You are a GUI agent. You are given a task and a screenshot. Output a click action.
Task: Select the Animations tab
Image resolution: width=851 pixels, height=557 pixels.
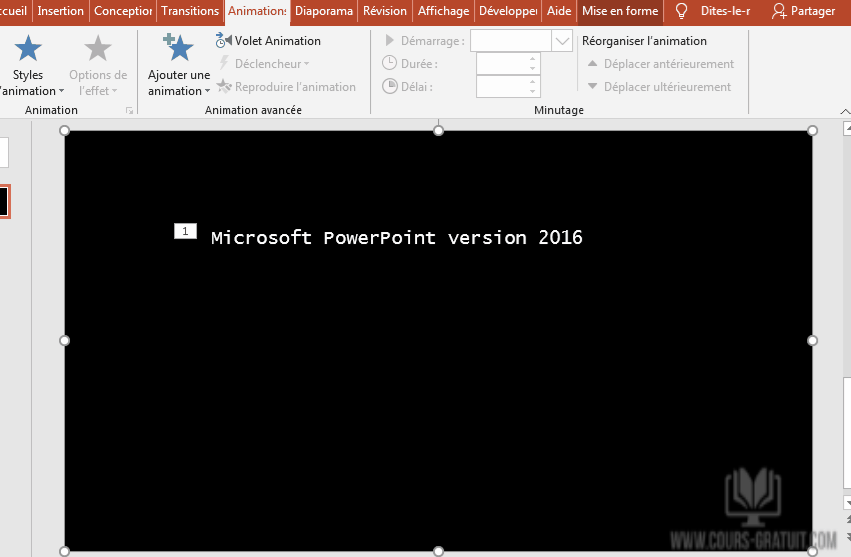[257, 11]
